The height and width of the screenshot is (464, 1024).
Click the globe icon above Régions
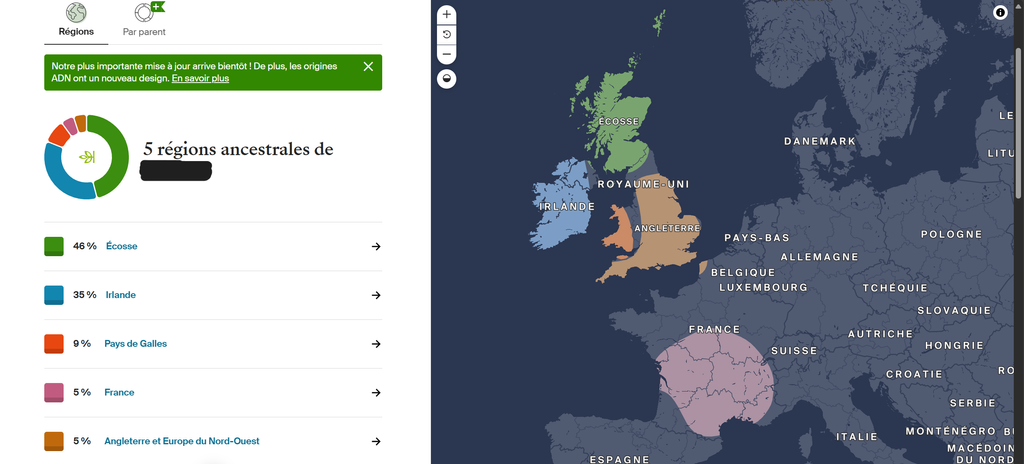click(x=76, y=13)
